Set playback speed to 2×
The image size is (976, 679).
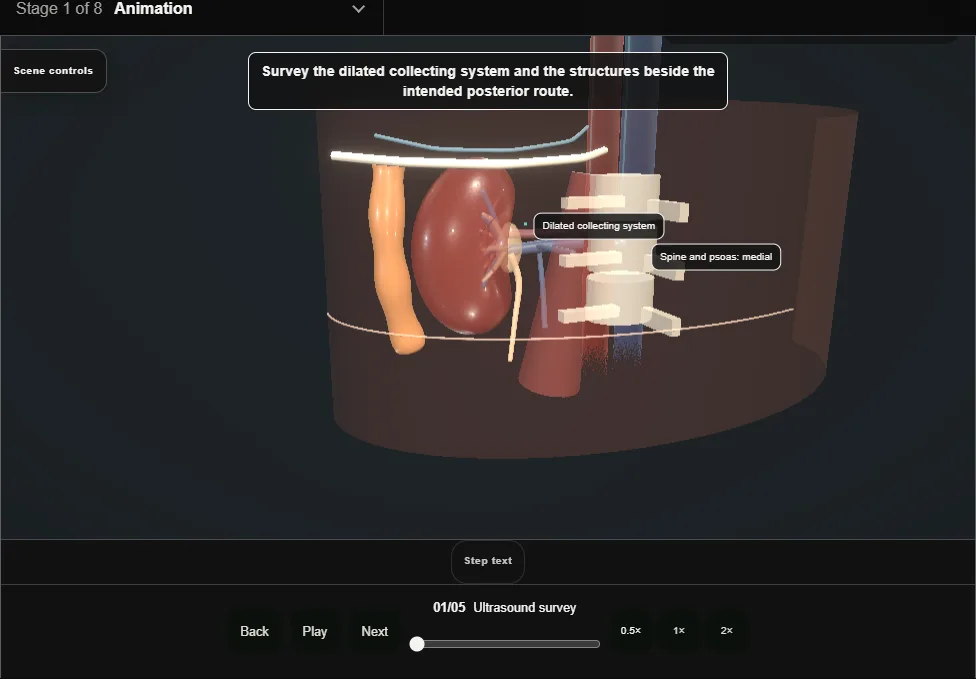pos(726,631)
